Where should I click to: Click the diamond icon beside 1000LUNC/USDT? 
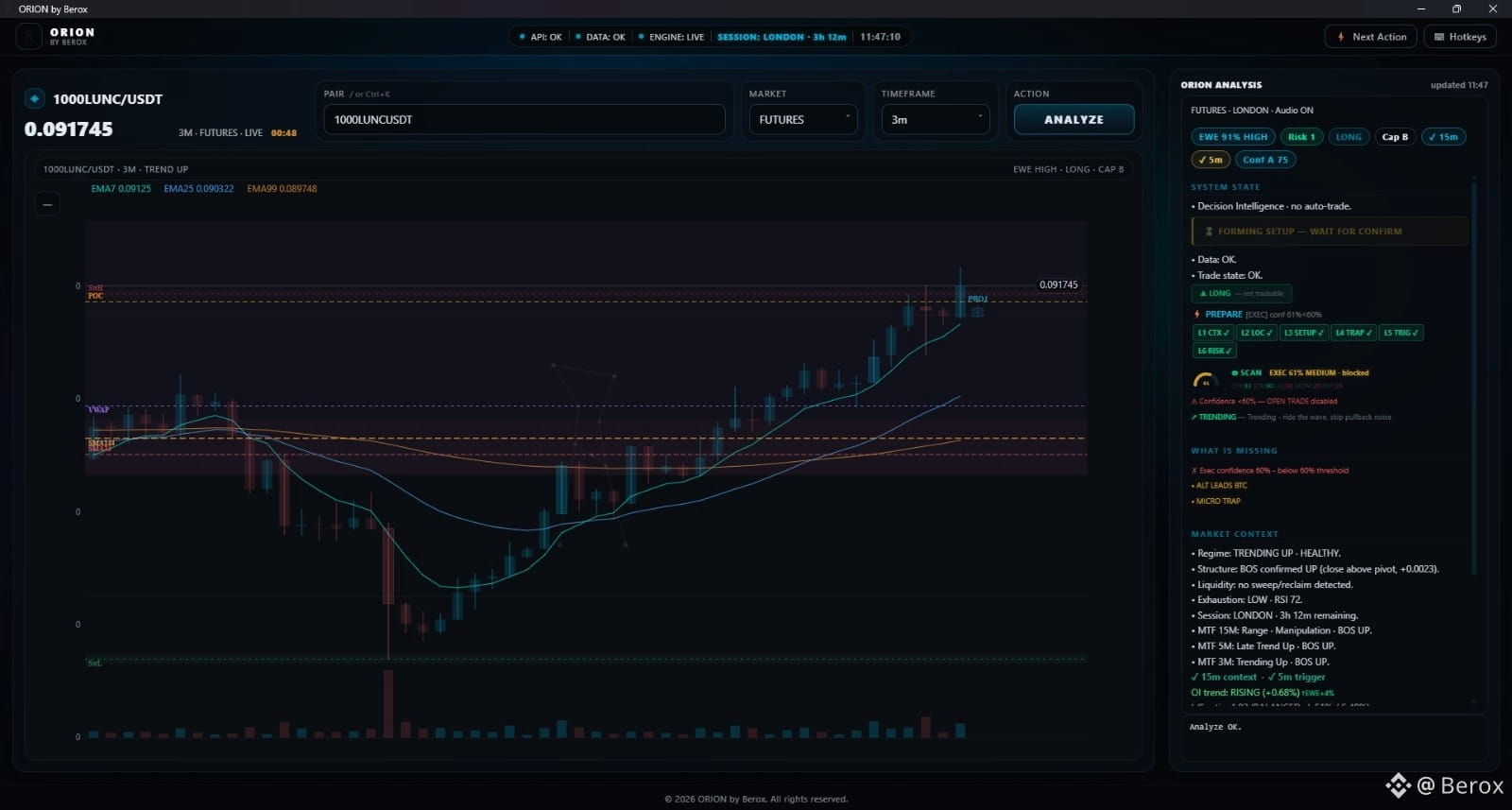(x=35, y=98)
